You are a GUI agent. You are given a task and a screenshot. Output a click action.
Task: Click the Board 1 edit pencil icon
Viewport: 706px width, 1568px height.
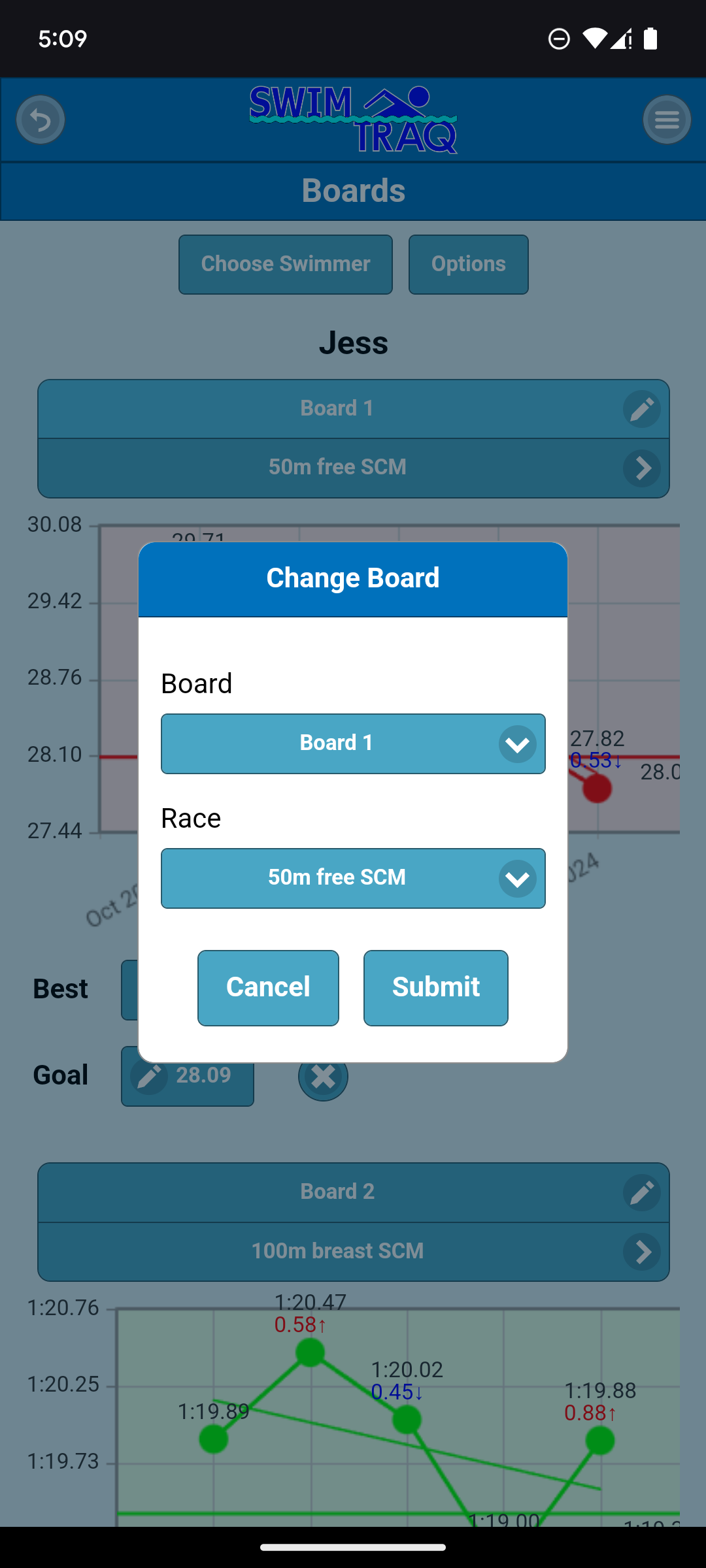[x=642, y=410]
